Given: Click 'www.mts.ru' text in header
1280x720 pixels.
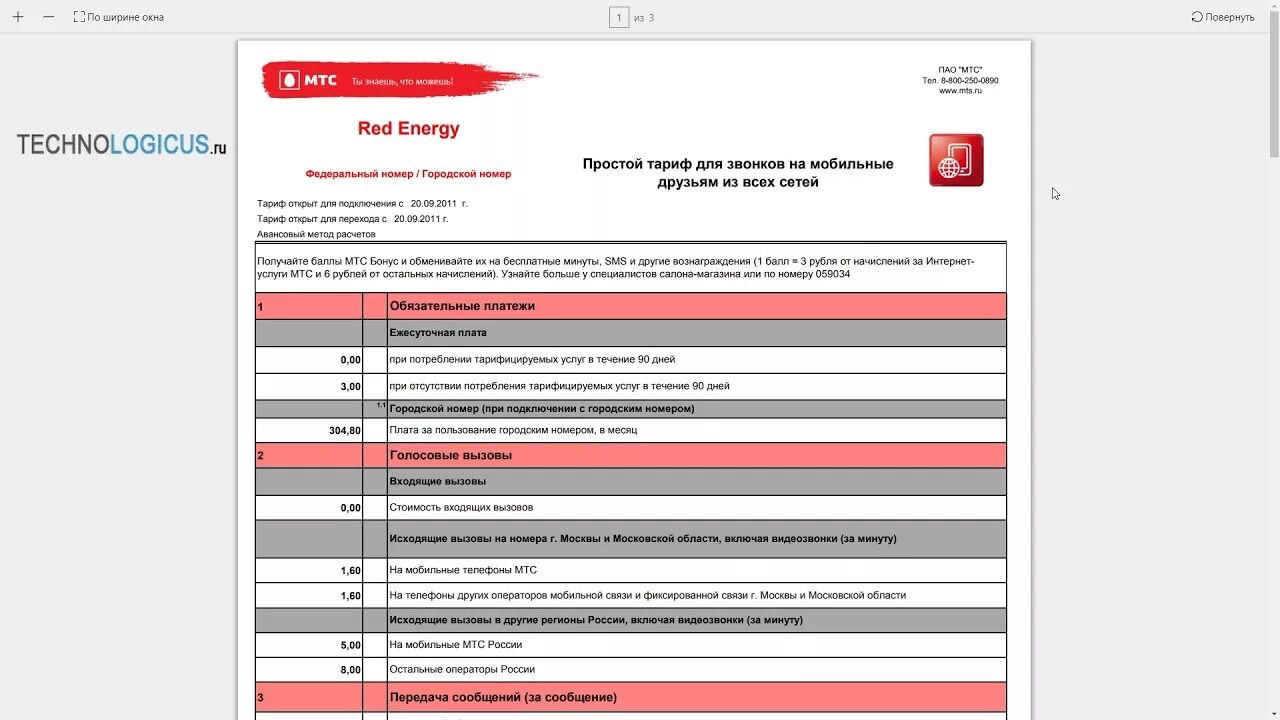Looking at the screenshot, I should 960,91.
